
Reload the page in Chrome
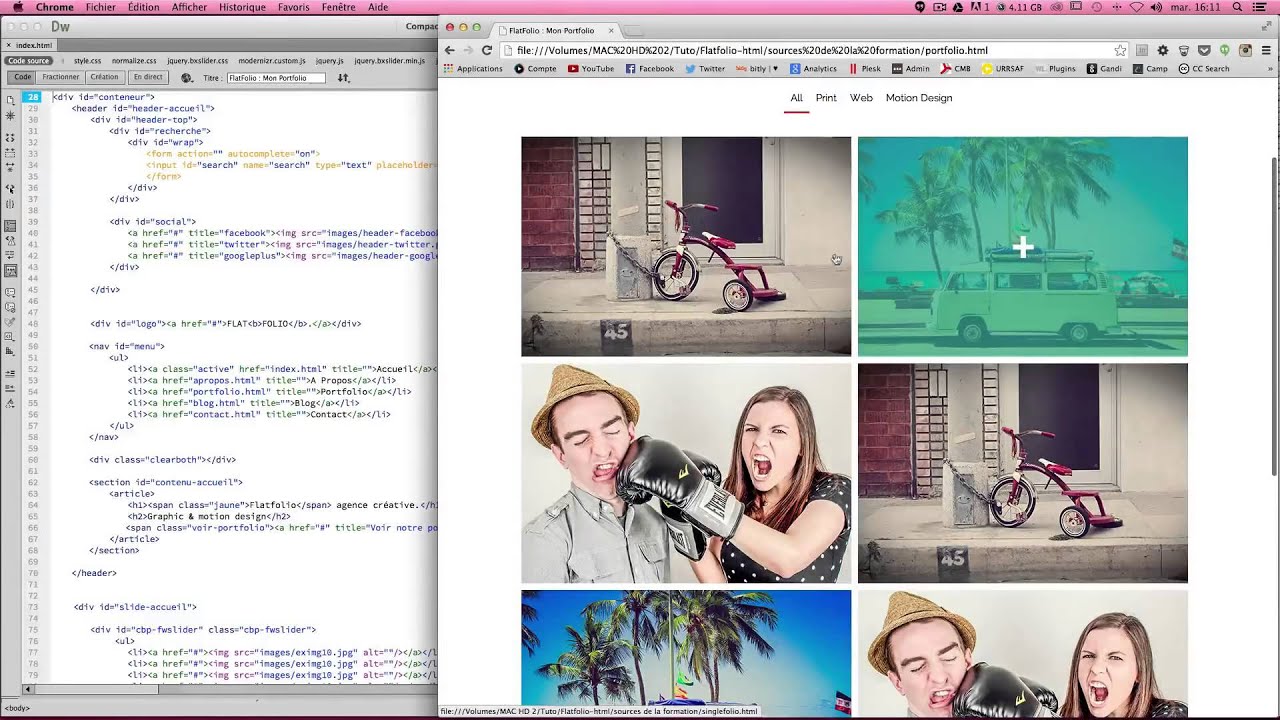pyautogui.click(x=487, y=50)
